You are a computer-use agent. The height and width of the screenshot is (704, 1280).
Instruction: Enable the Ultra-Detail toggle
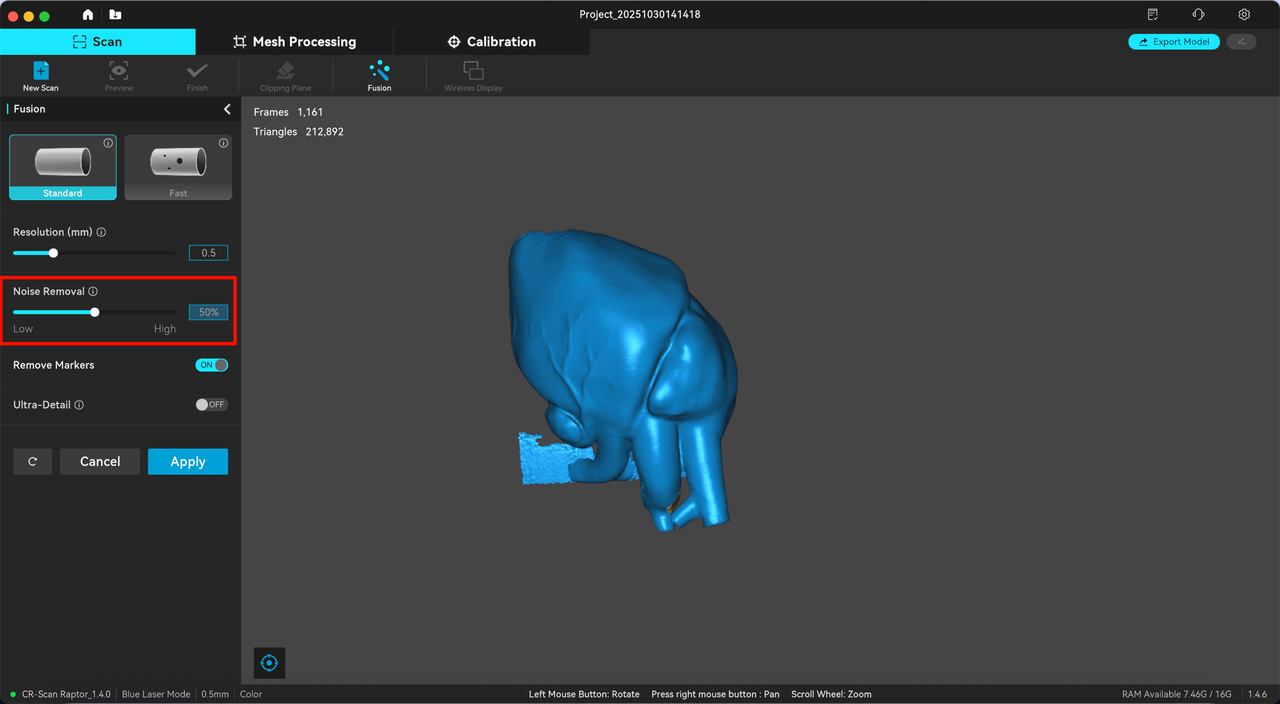point(212,405)
